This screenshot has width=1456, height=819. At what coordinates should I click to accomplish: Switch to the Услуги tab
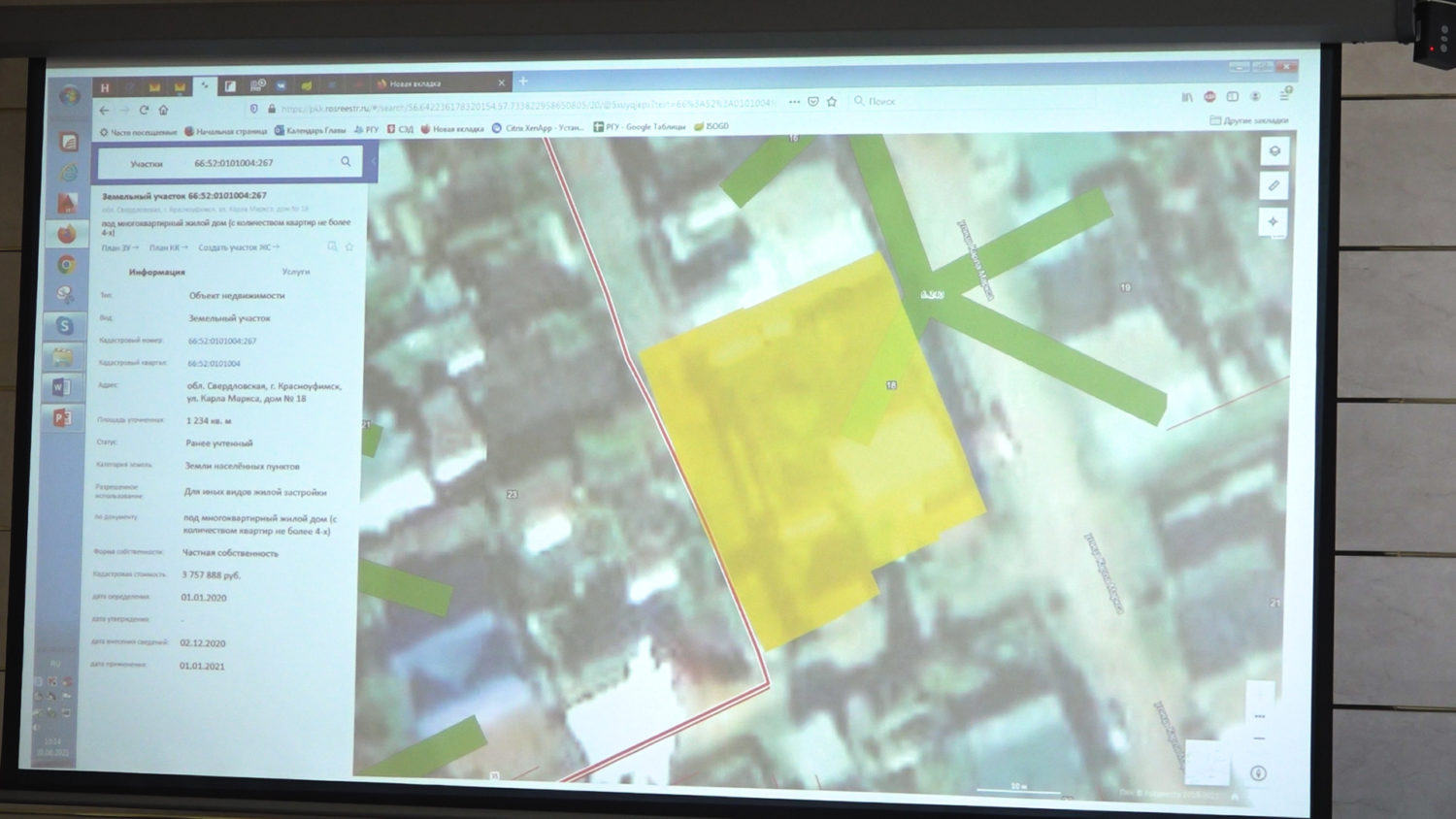point(295,272)
